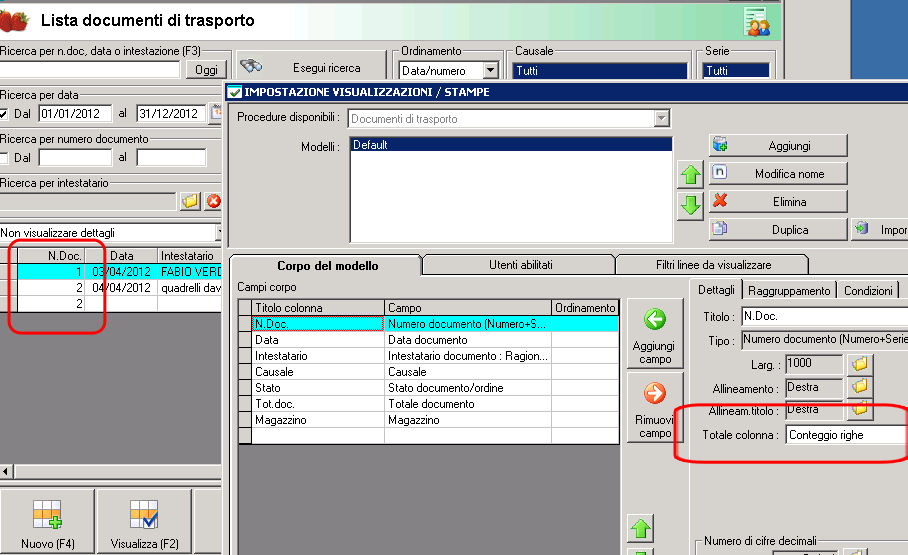908x555 pixels.
Task: Click the start date 01/01/2012 field
Action: point(75,114)
